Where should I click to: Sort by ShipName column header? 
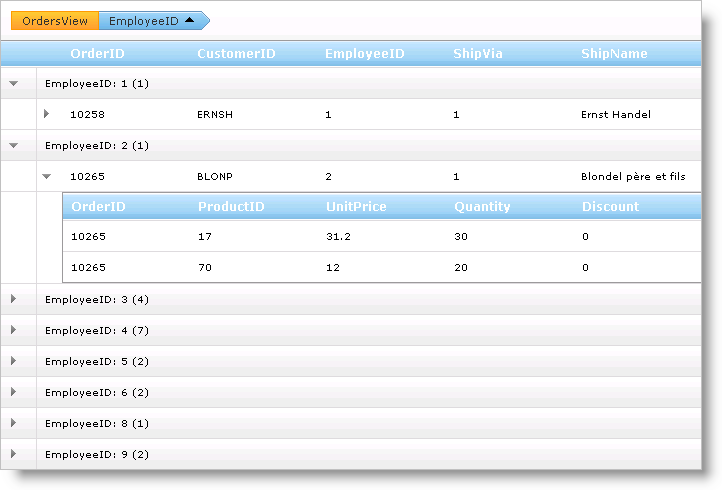click(614, 54)
